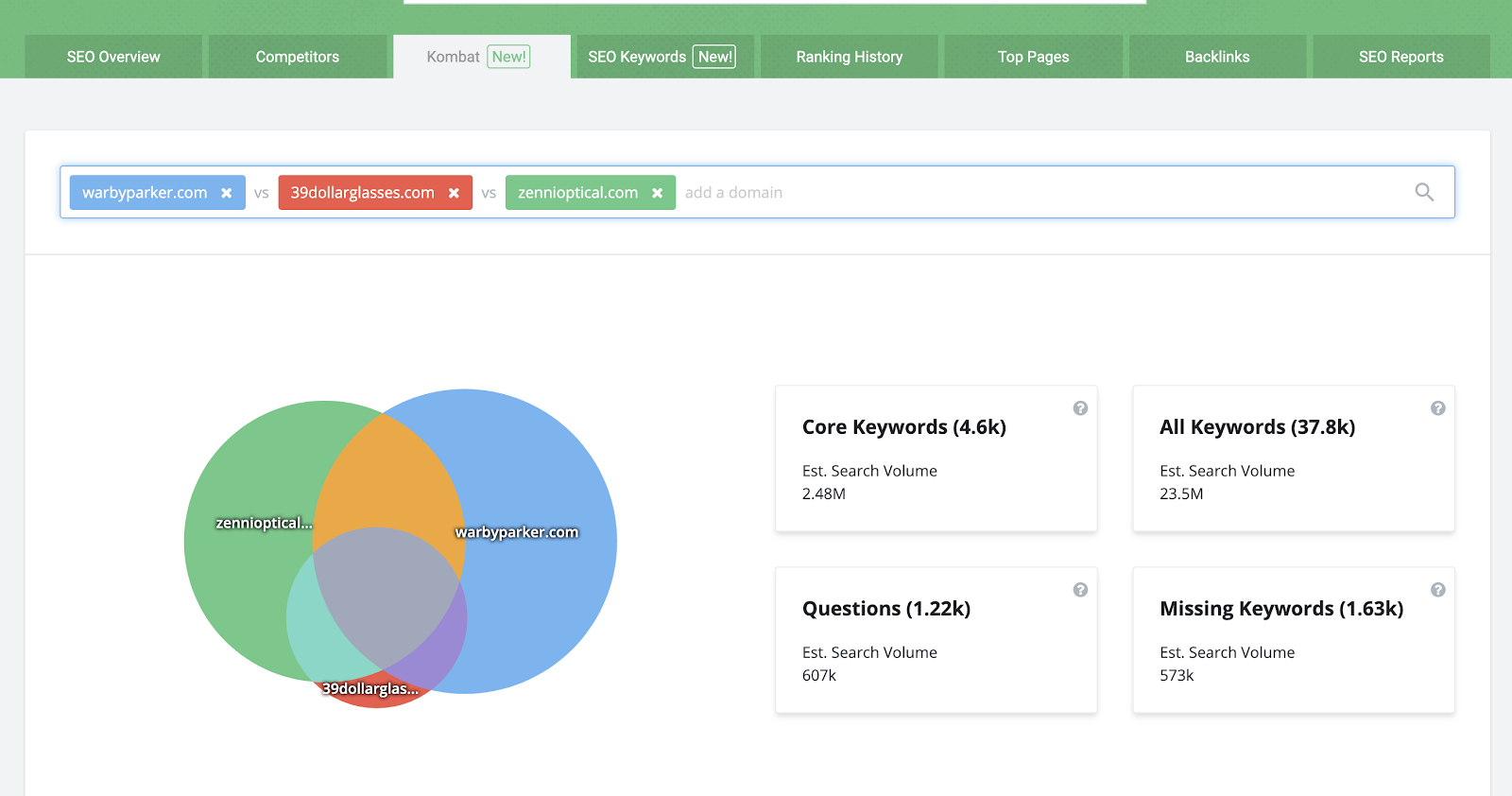Click the zennioptical label in the Venn diagram

(x=264, y=523)
